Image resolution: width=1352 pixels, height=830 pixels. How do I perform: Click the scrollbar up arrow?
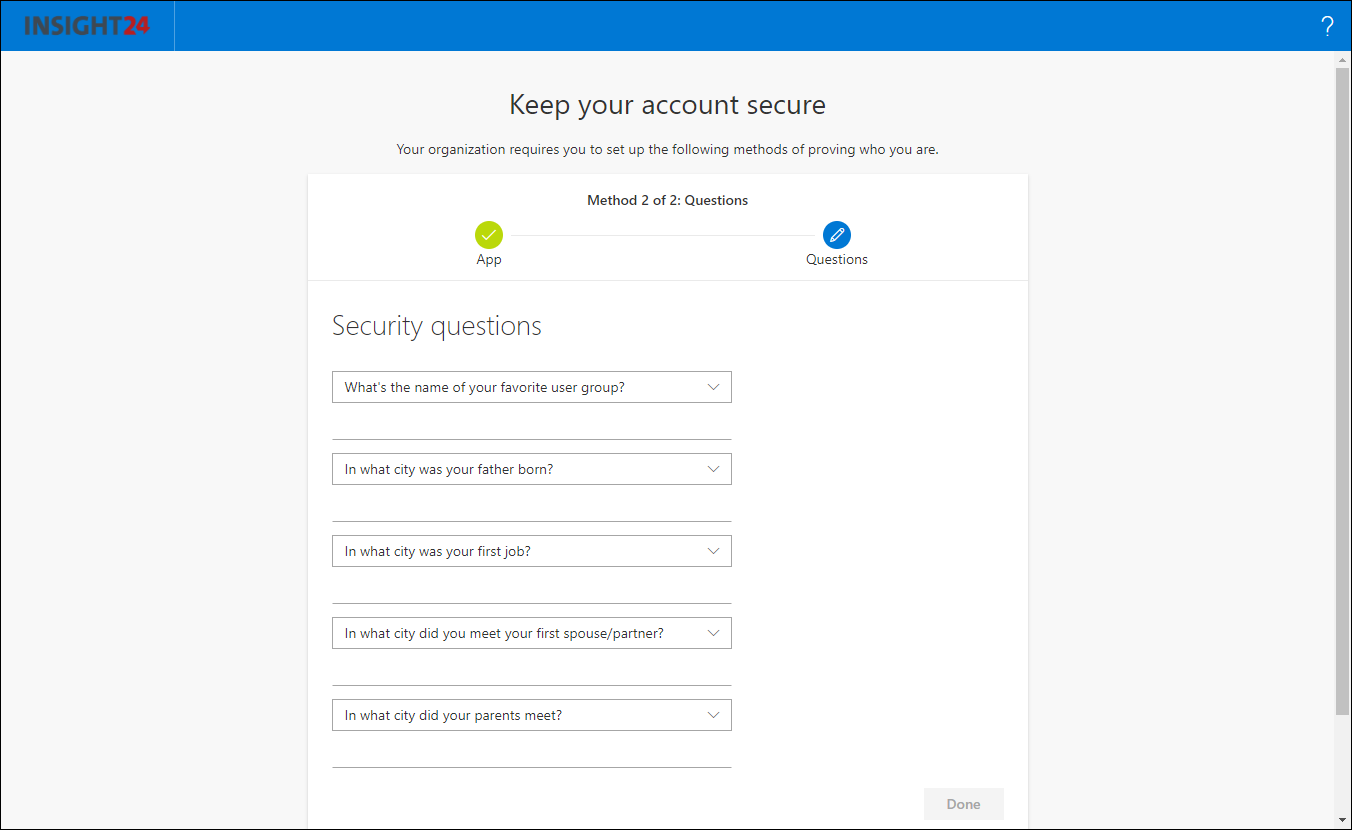pos(1342,59)
